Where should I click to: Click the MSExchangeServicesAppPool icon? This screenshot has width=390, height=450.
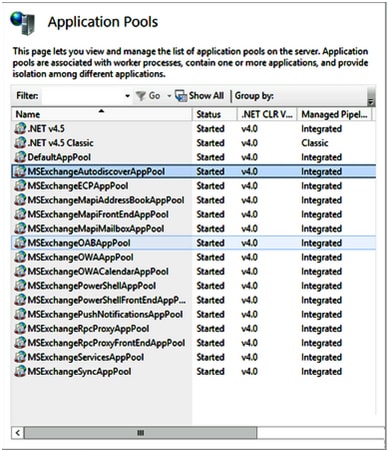click(x=20, y=357)
